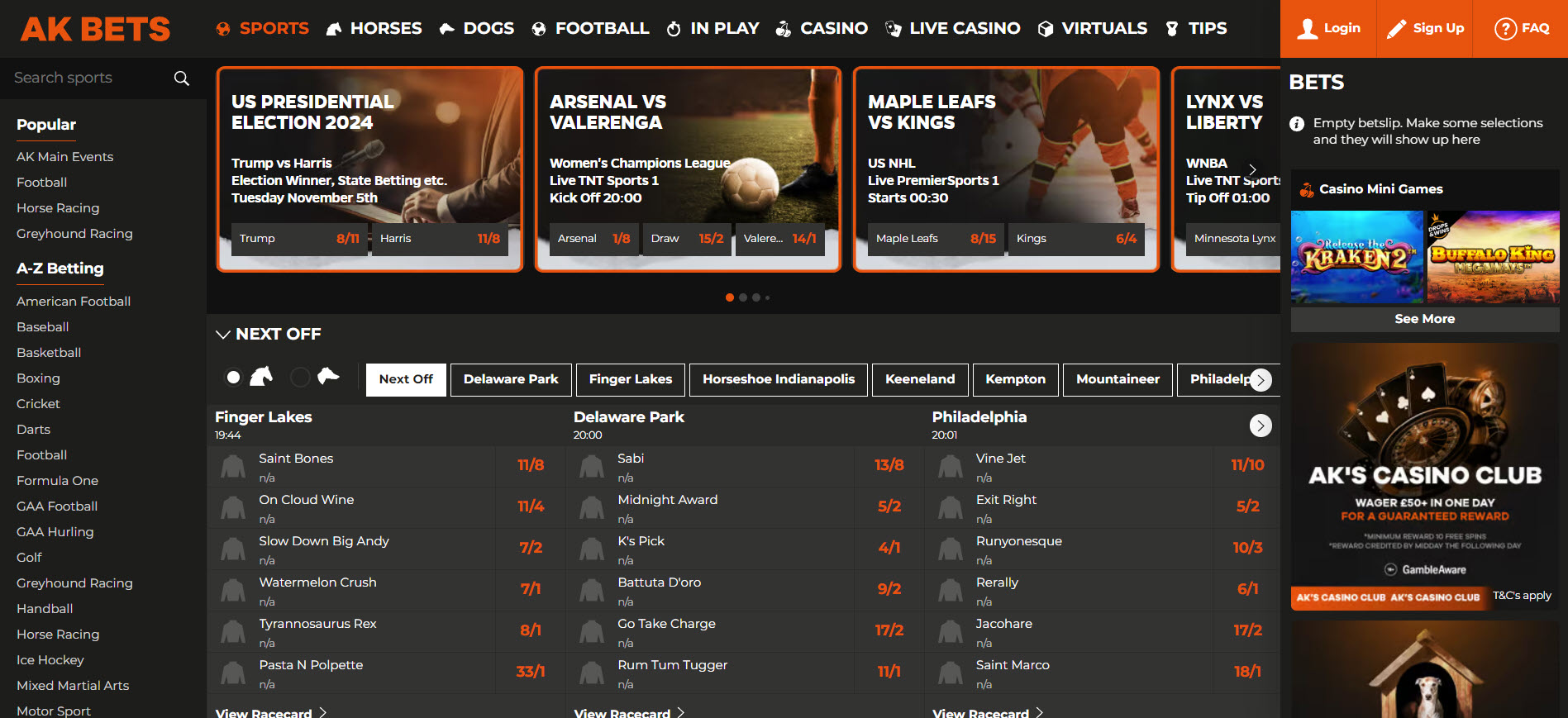Image resolution: width=1568 pixels, height=718 pixels.
Task: Select first carousel dot
Action: (x=730, y=297)
